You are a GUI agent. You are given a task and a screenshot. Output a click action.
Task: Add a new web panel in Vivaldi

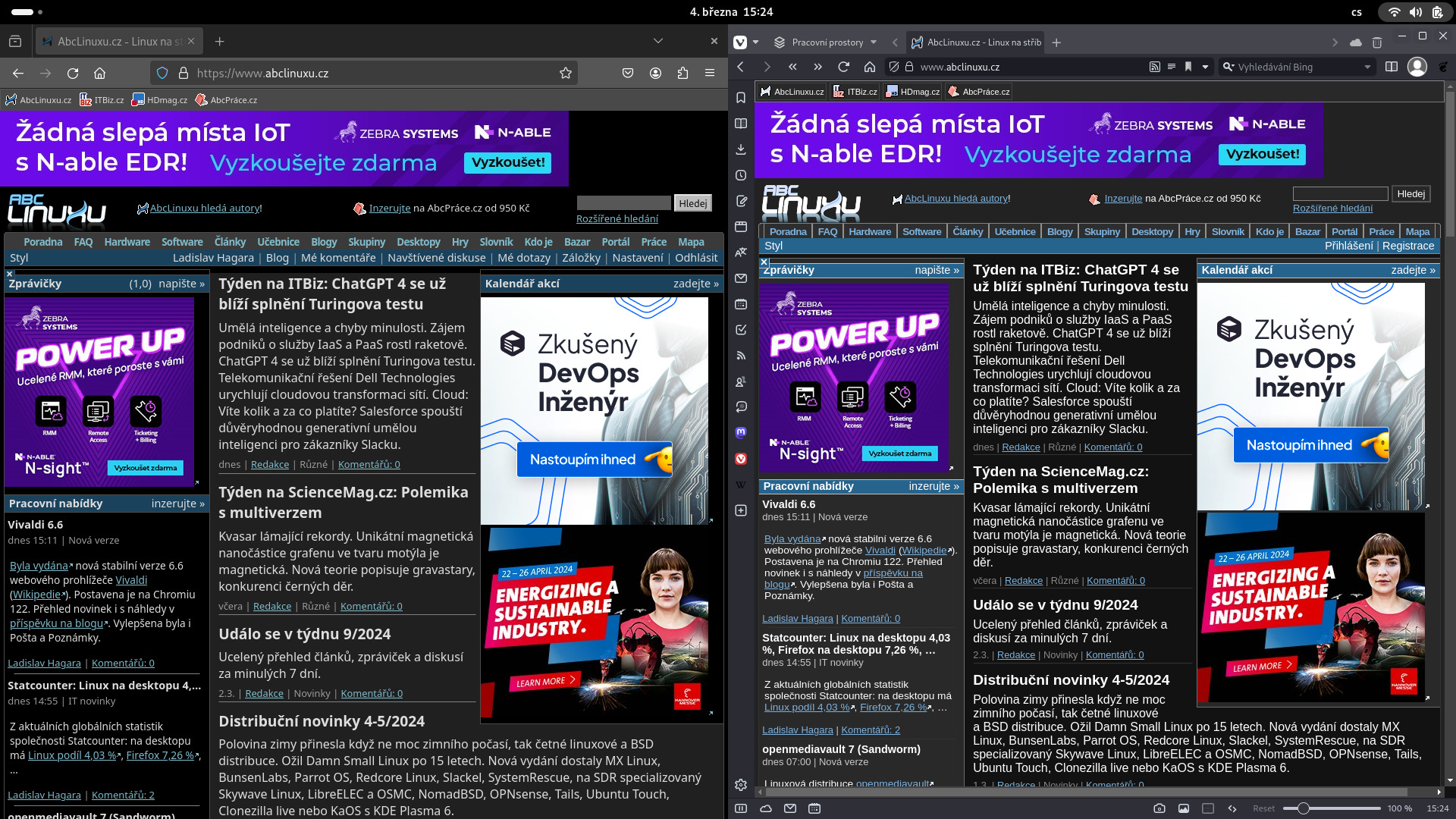point(741,510)
